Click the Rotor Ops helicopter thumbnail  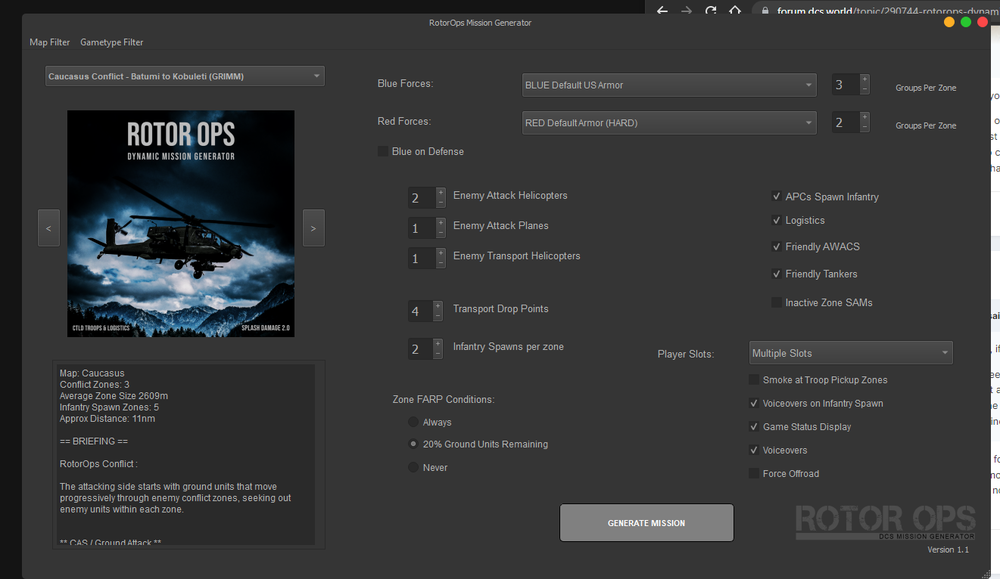(x=180, y=223)
